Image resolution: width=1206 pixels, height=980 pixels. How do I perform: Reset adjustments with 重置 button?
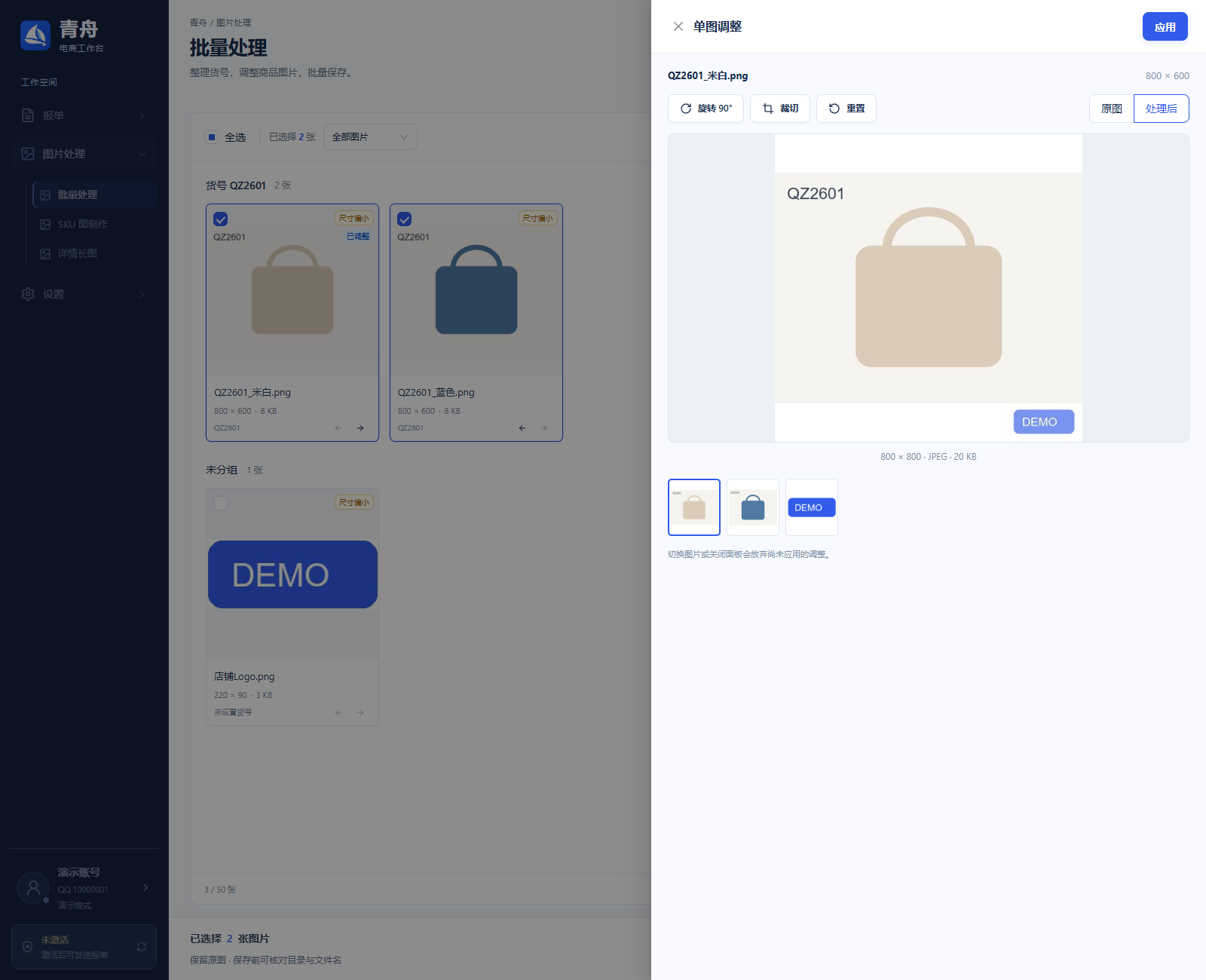tap(846, 109)
